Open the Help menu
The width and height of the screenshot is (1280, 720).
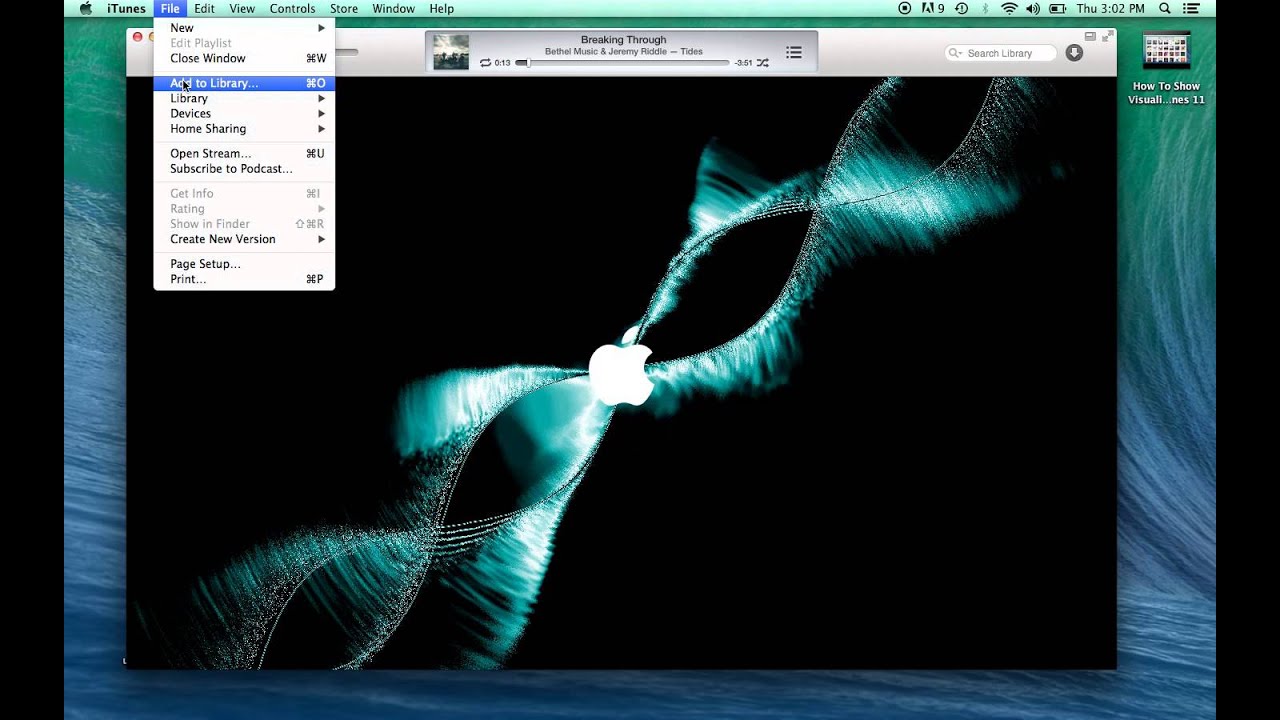pyautogui.click(x=441, y=9)
